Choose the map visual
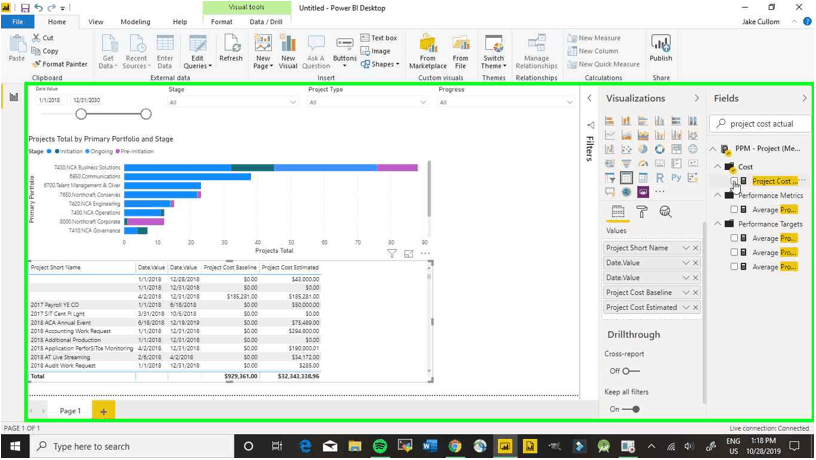The height and width of the screenshot is (460, 816). click(693, 149)
